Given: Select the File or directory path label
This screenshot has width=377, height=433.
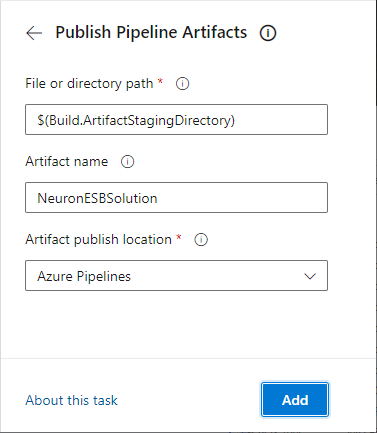Looking at the screenshot, I should coord(89,83).
